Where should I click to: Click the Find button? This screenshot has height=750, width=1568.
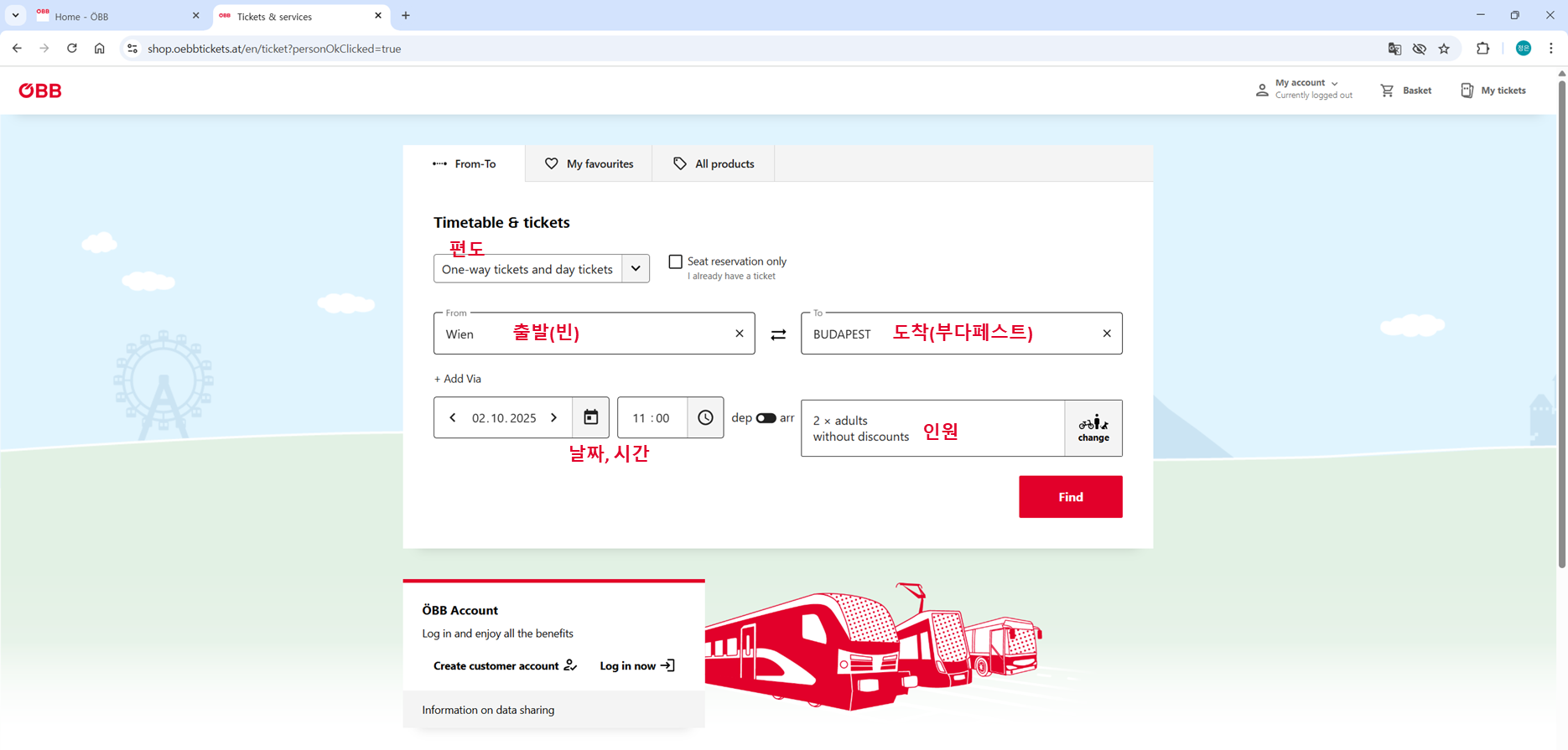click(x=1071, y=497)
